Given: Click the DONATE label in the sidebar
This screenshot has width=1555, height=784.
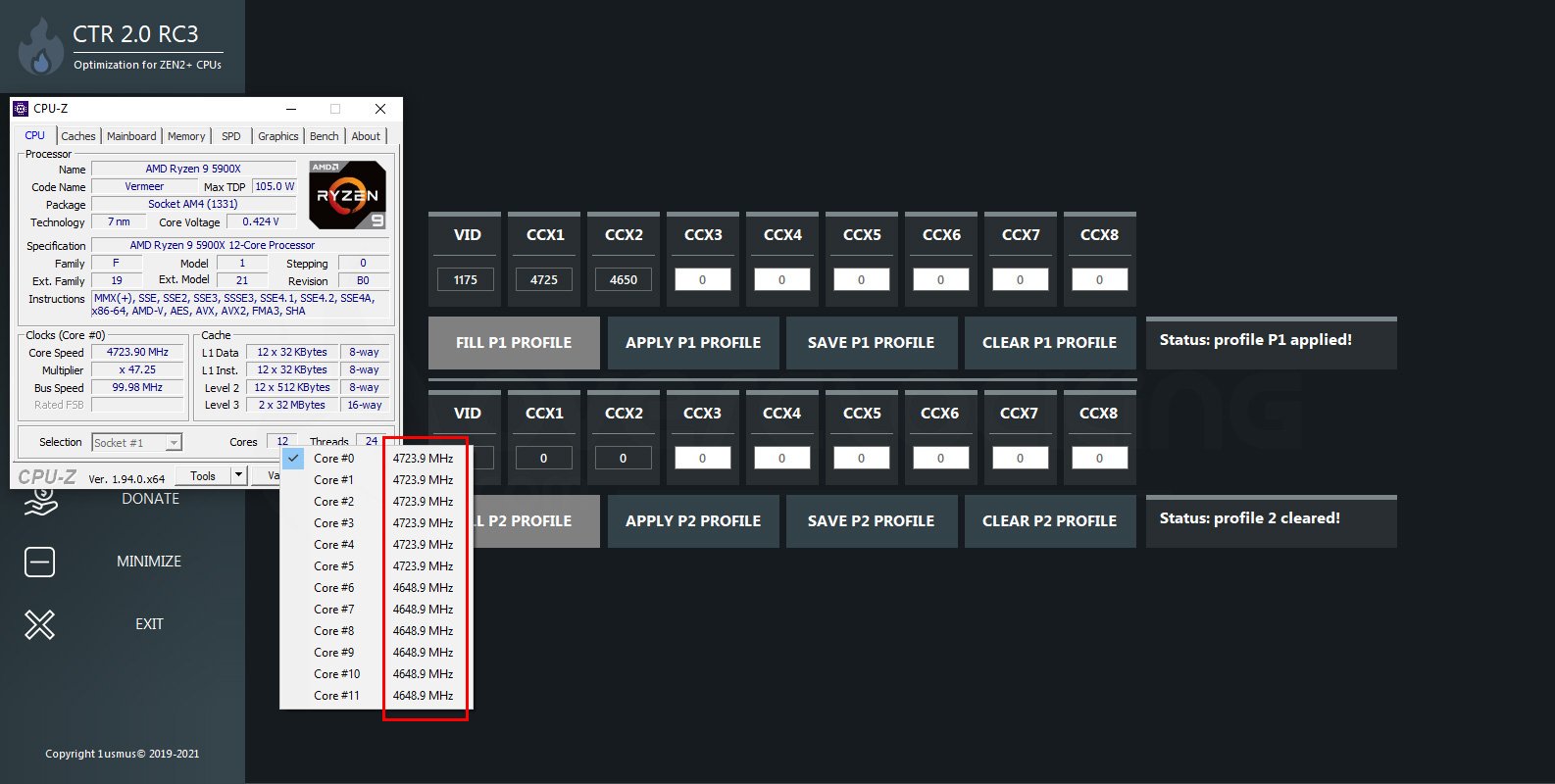Looking at the screenshot, I should pyautogui.click(x=150, y=499).
